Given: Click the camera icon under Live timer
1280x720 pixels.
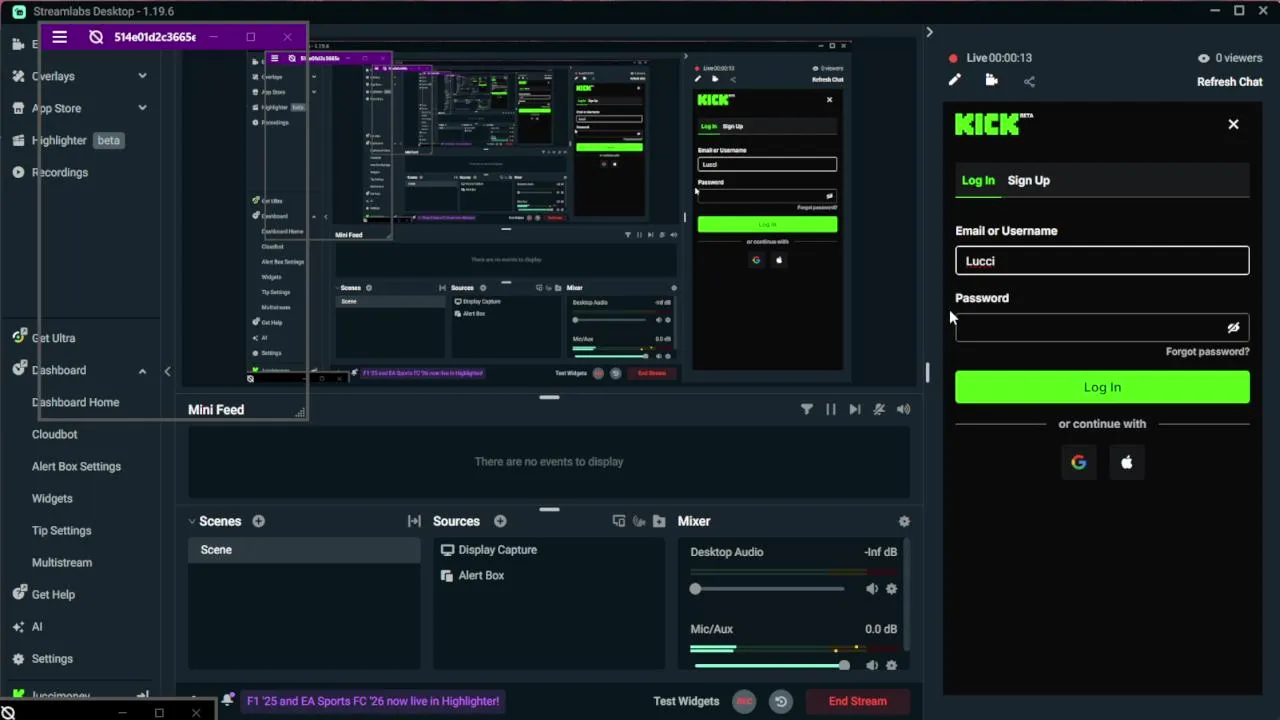Looking at the screenshot, I should (991, 81).
